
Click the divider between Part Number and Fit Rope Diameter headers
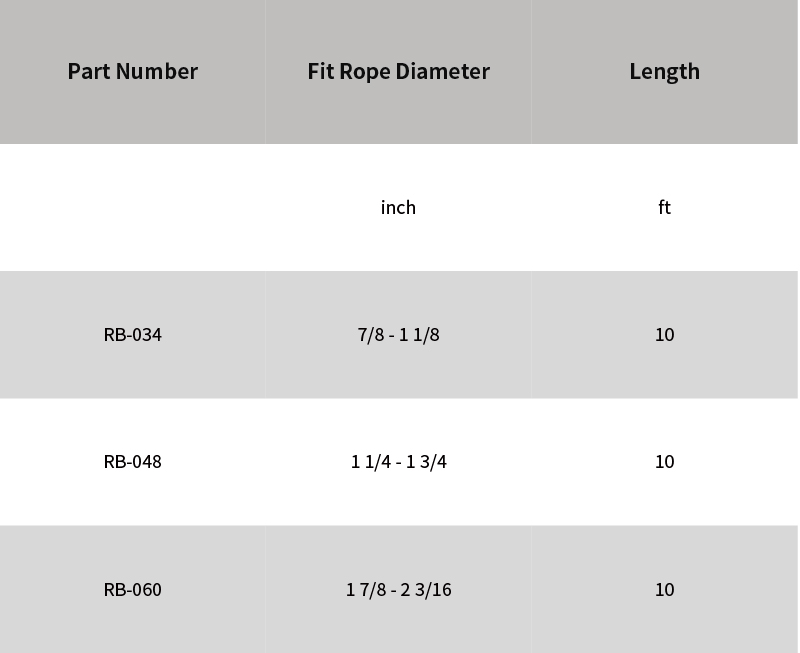coord(266,71)
